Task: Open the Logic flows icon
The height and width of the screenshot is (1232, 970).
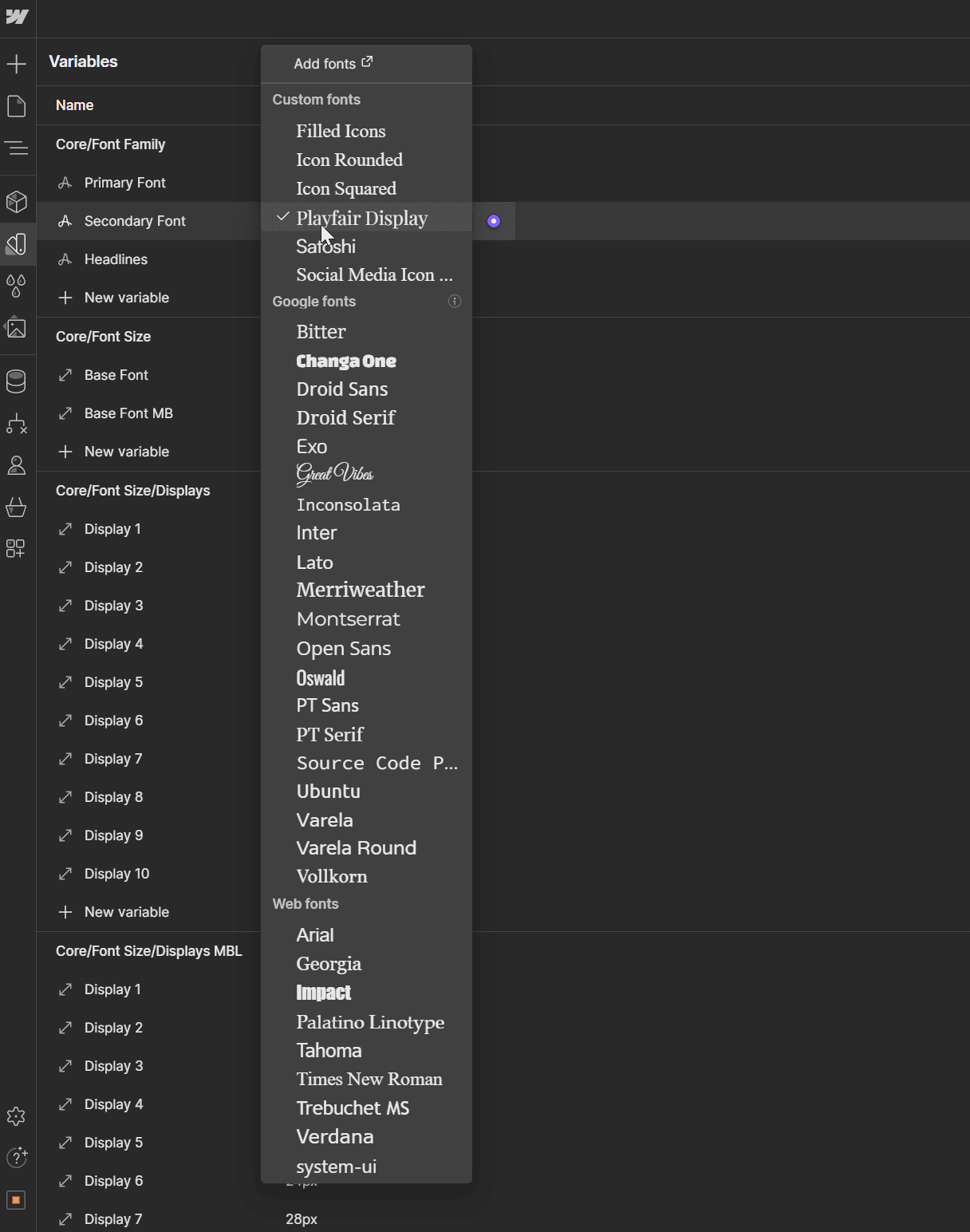Action: [x=17, y=424]
